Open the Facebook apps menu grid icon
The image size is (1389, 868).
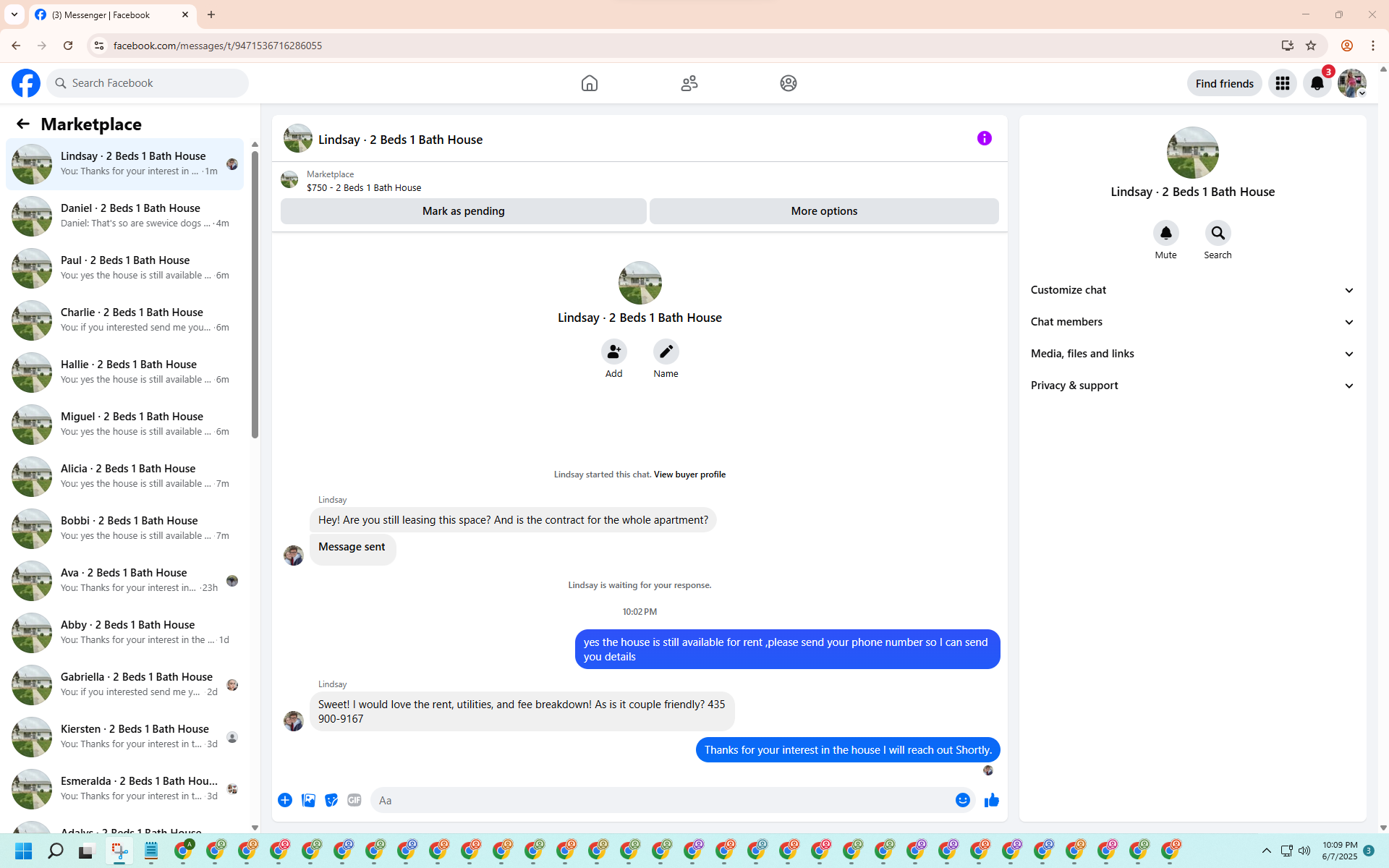1282,83
